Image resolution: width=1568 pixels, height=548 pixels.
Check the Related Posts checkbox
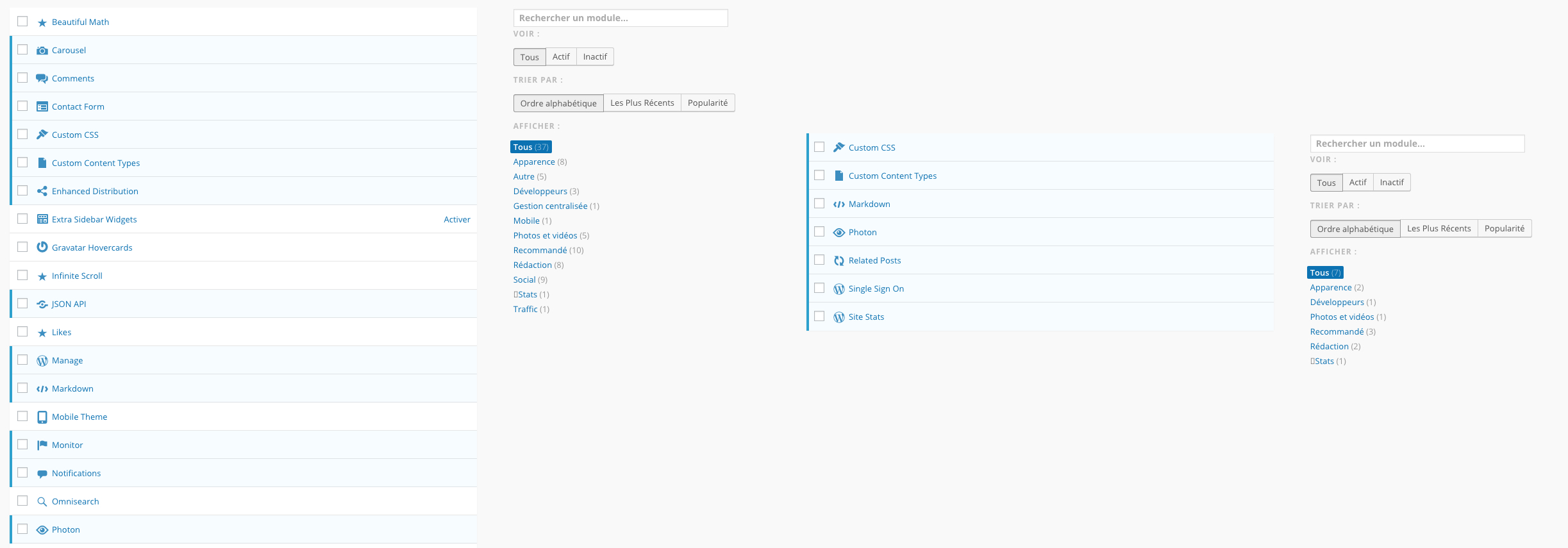coord(819,260)
